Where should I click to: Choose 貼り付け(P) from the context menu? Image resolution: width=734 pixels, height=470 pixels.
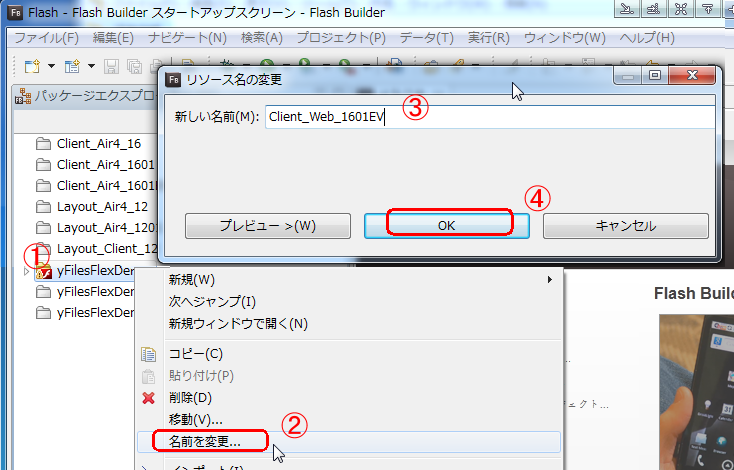(349, 376)
